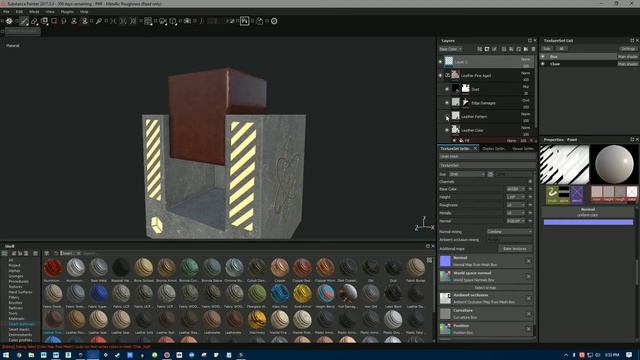Viewport: 640px width, 360px height.
Task: Open the Height channel format dropdown
Action: click(516, 197)
